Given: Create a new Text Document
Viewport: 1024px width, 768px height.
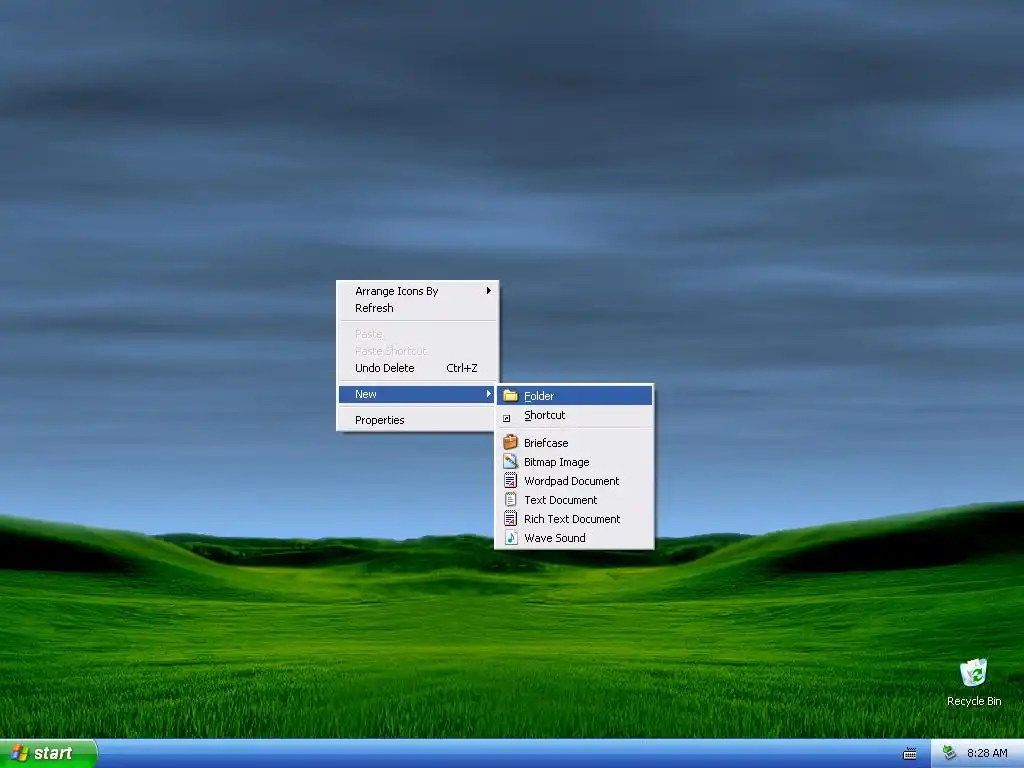Looking at the screenshot, I should [x=575, y=500].
